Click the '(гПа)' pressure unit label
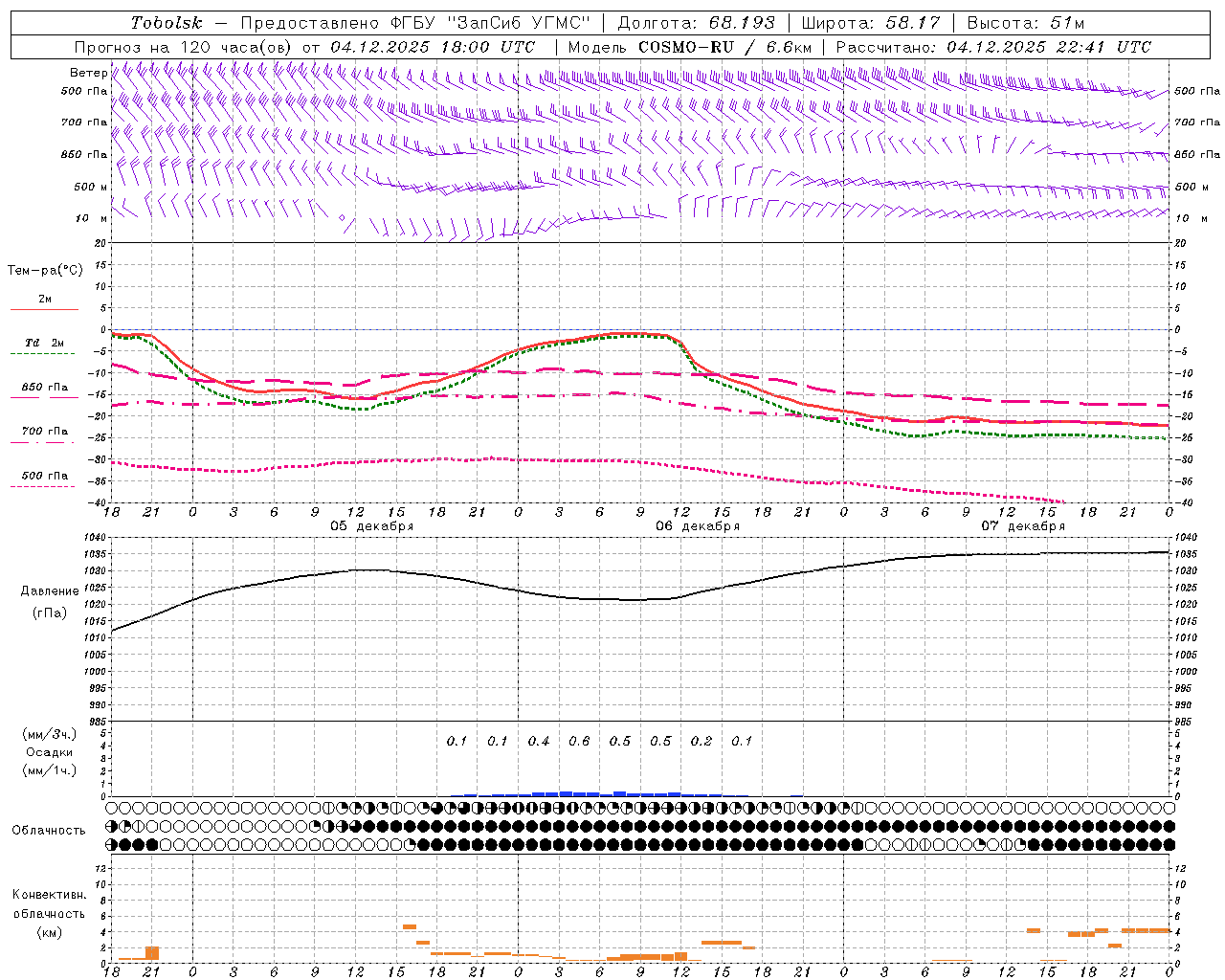Screen dimensions: 1225x980 pos(50,613)
